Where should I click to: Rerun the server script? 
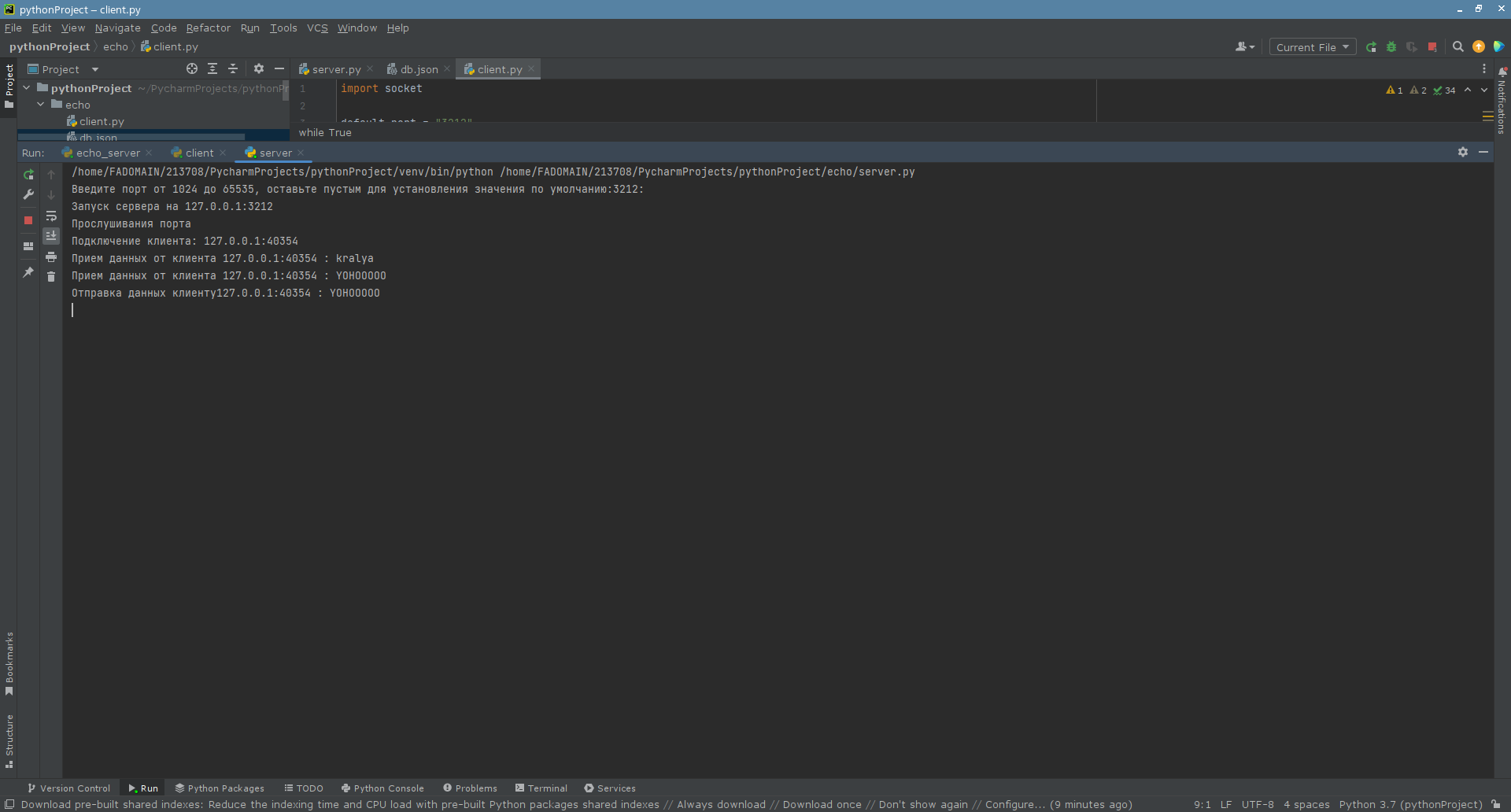[28, 175]
